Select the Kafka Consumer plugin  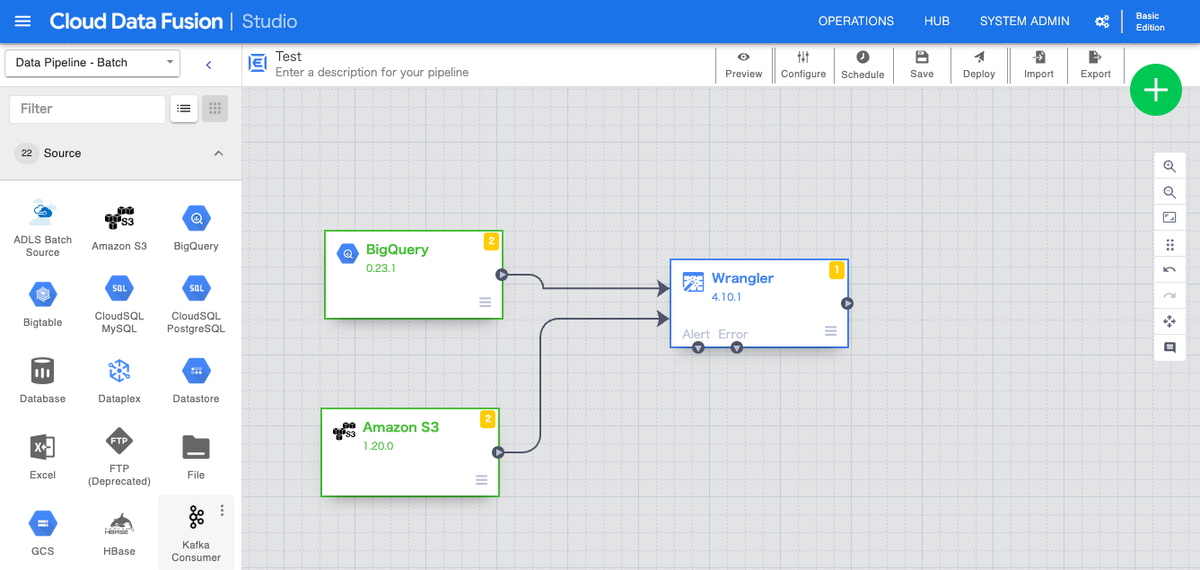coord(195,533)
